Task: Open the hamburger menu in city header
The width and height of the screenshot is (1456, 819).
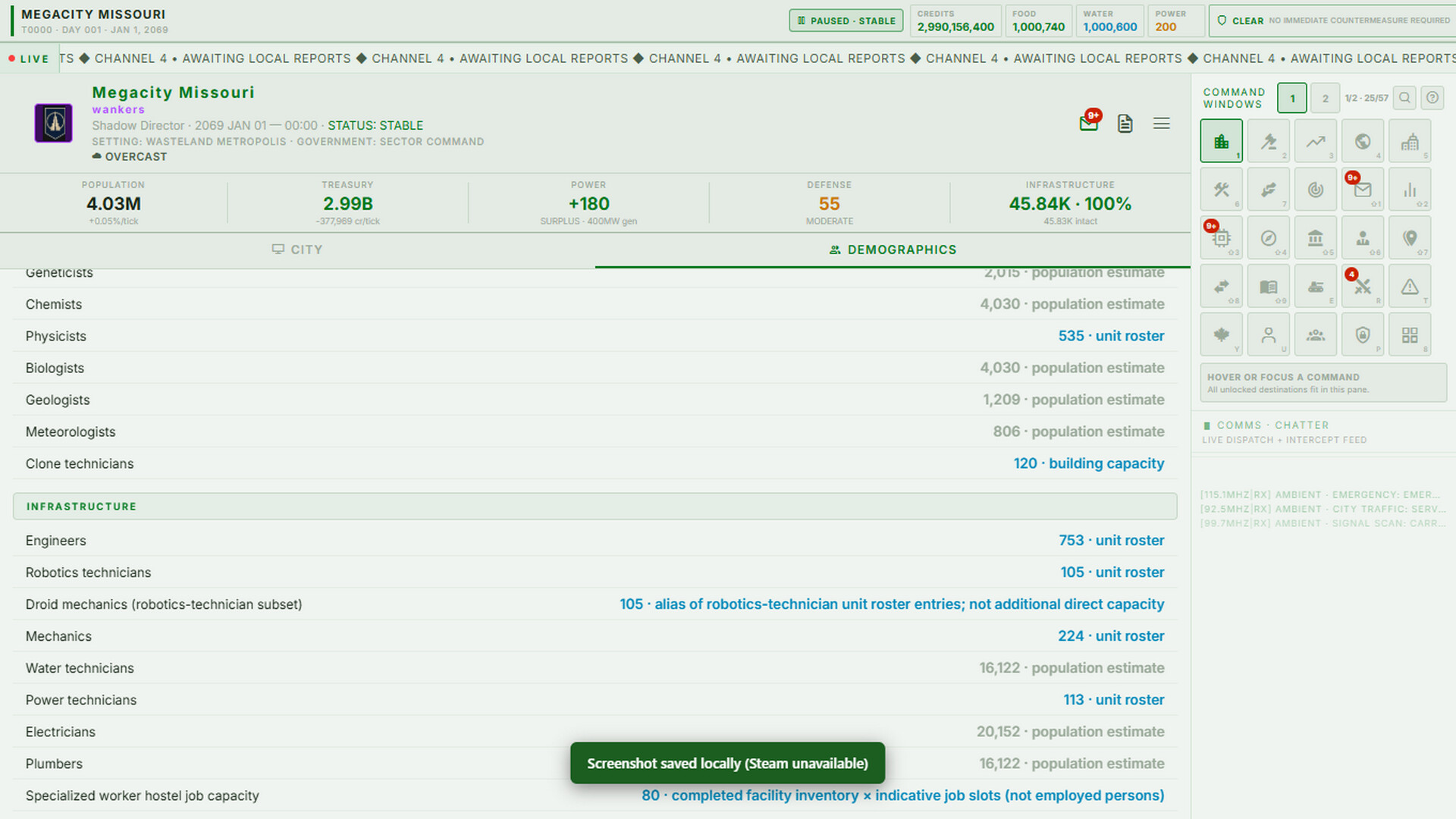Action: (x=1161, y=124)
